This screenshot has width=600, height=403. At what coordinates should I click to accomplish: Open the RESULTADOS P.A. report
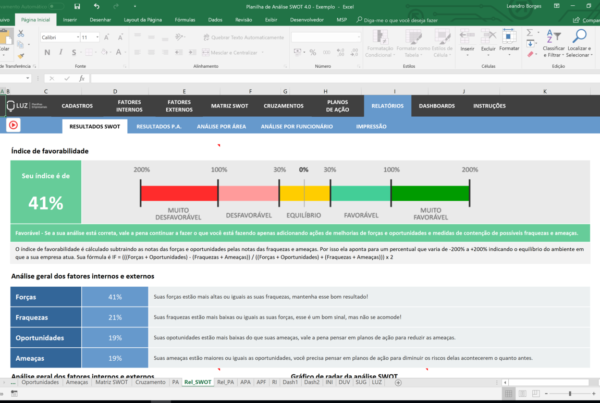tap(159, 127)
